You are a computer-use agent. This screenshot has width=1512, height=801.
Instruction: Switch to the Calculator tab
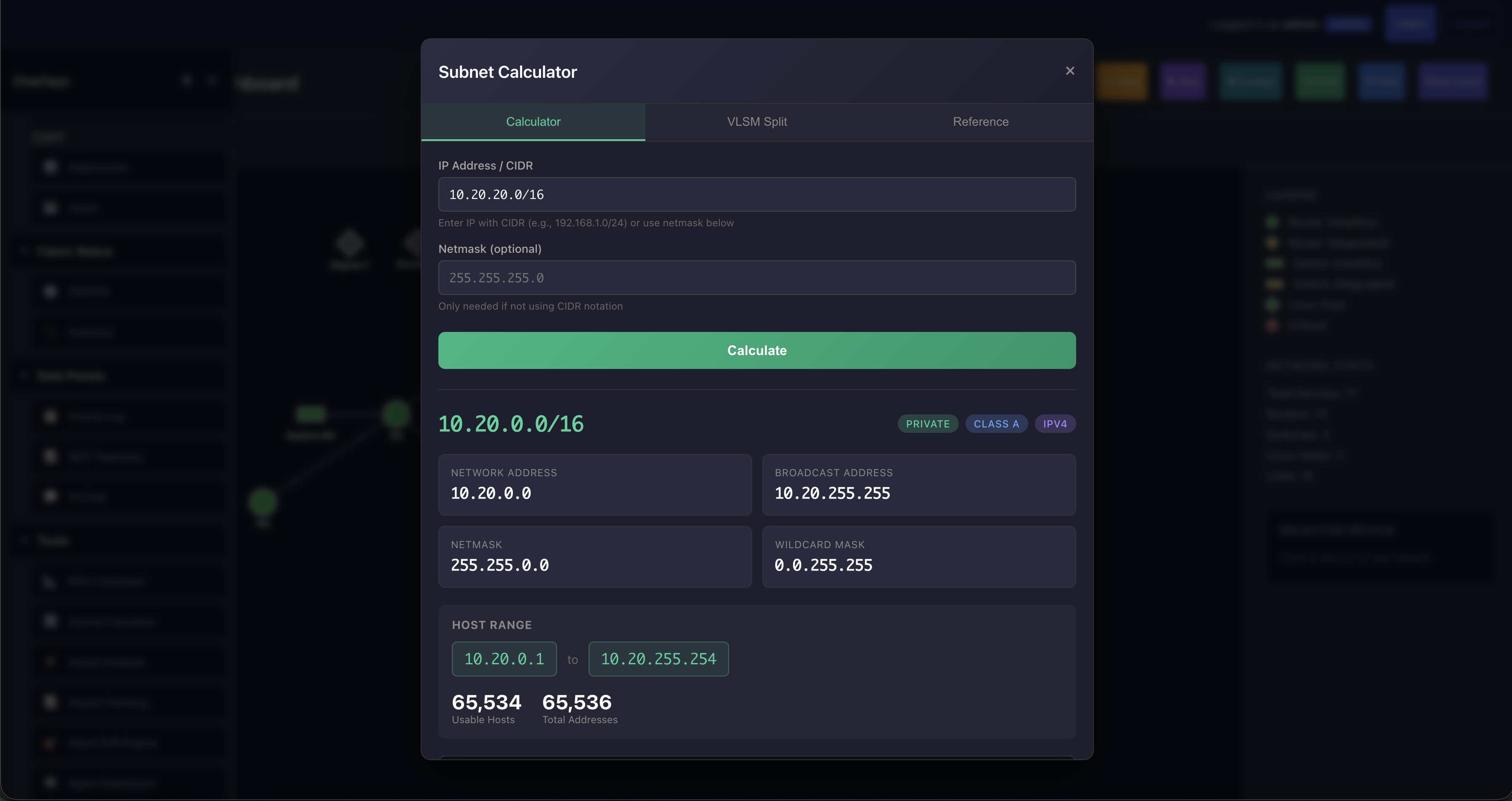click(533, 122)
